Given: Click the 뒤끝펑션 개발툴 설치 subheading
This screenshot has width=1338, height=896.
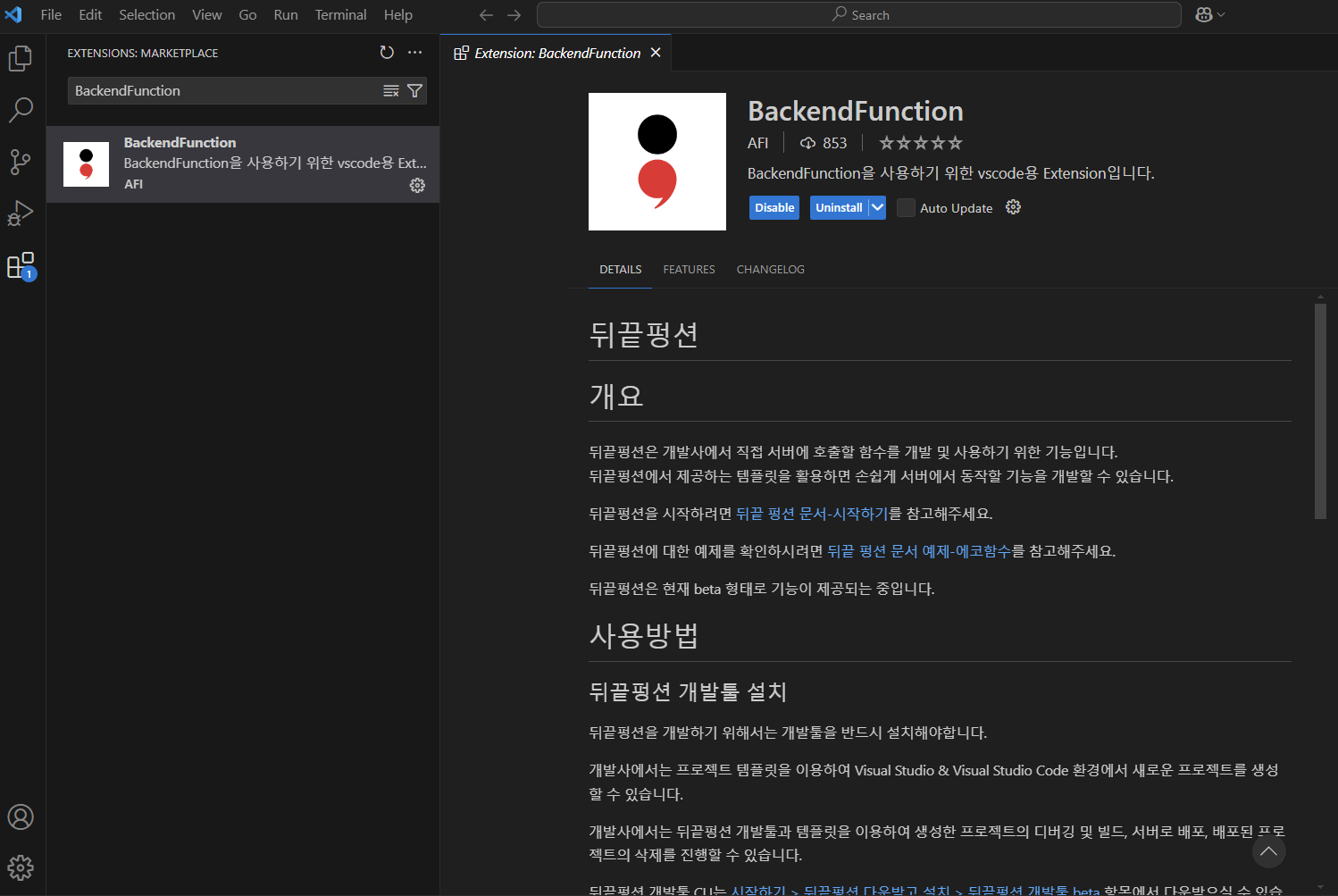Looking at the screenshot, I should click(x=688, y=691).
